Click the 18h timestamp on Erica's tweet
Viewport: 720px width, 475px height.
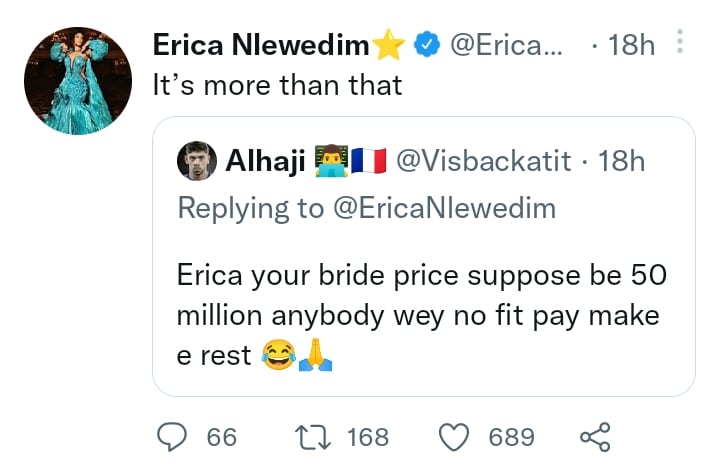coord(631,45)
